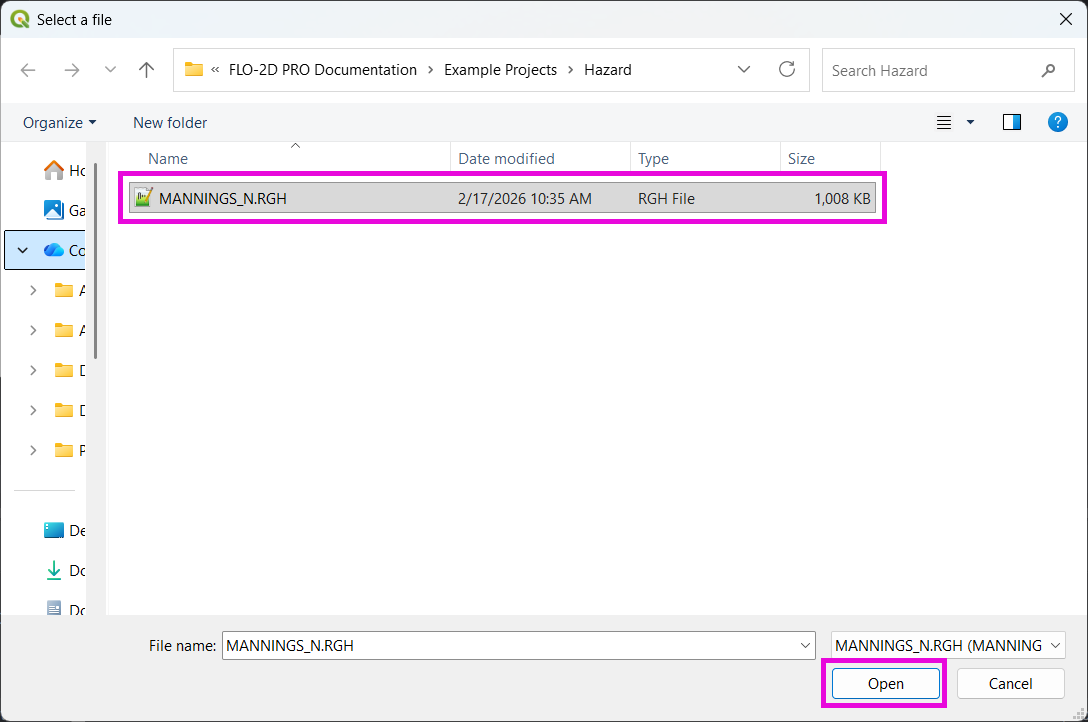
Task: Expand the File name history dropdown
Action: (806, 646)
